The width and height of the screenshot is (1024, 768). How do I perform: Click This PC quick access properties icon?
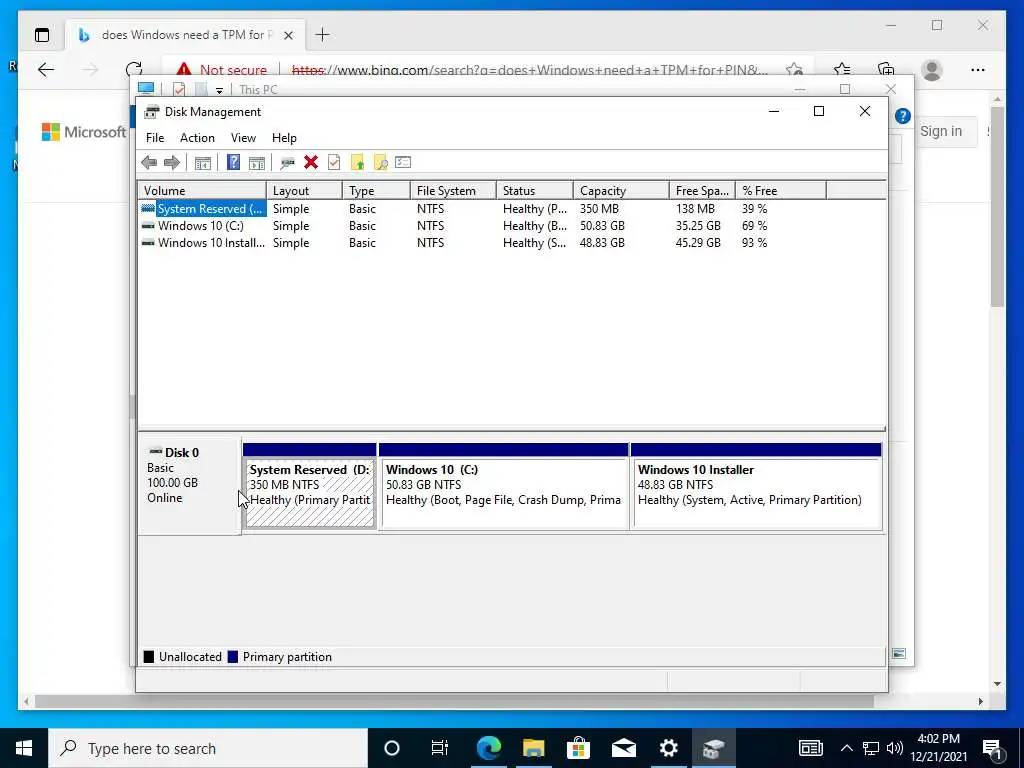coord(179,89)
